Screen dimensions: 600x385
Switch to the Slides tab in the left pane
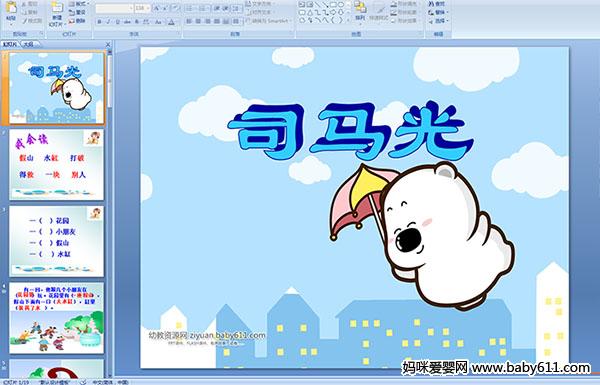[x=10, y=44]
